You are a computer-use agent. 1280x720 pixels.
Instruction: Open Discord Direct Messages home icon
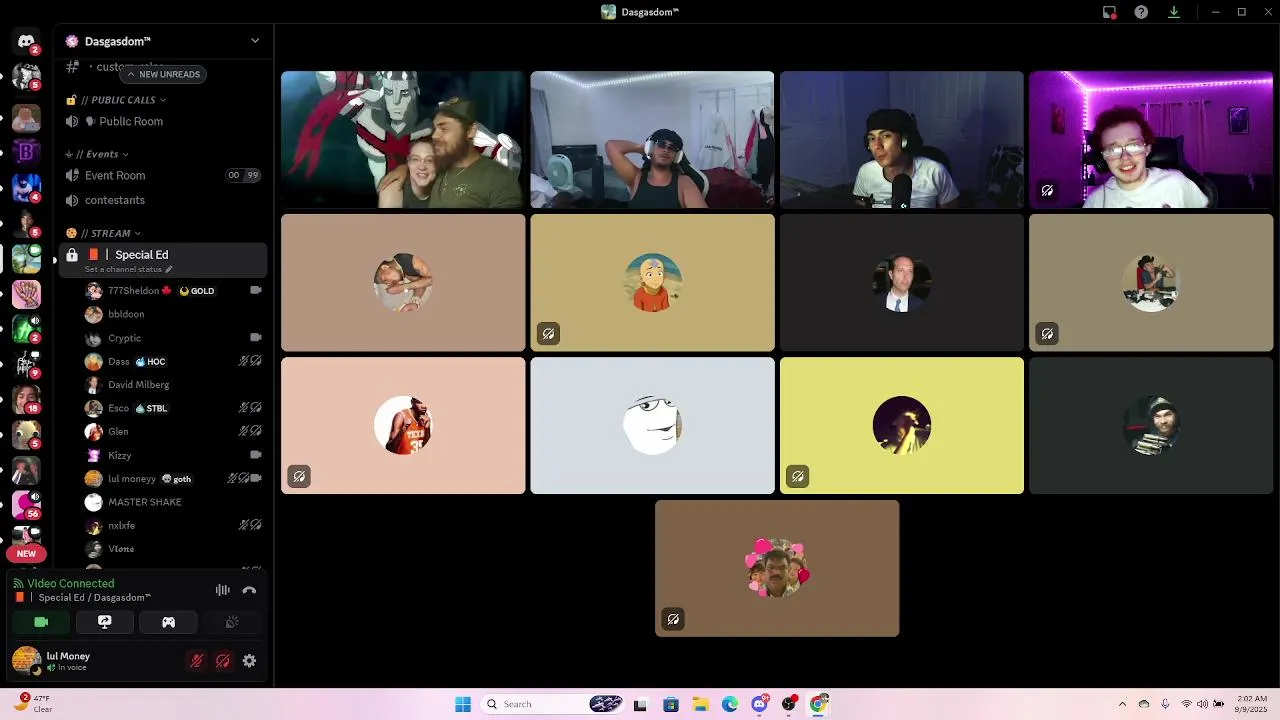[x=26, y=41]
